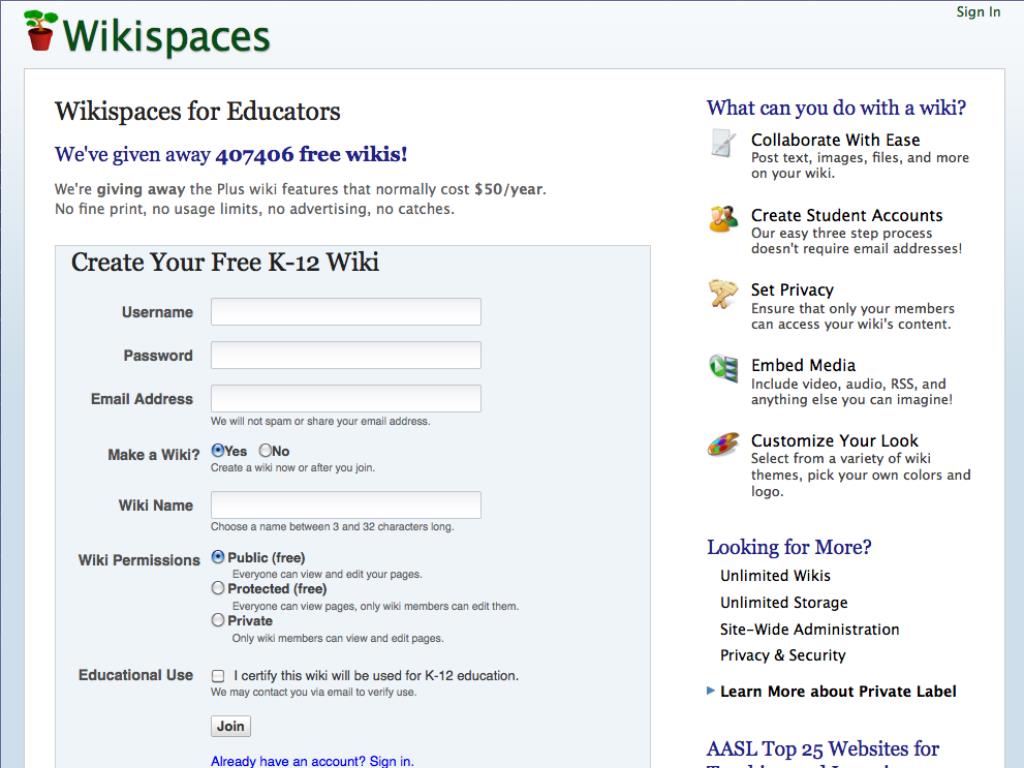
Task: Choose Public (free) wiki permission
Action: tap(218, 557)
